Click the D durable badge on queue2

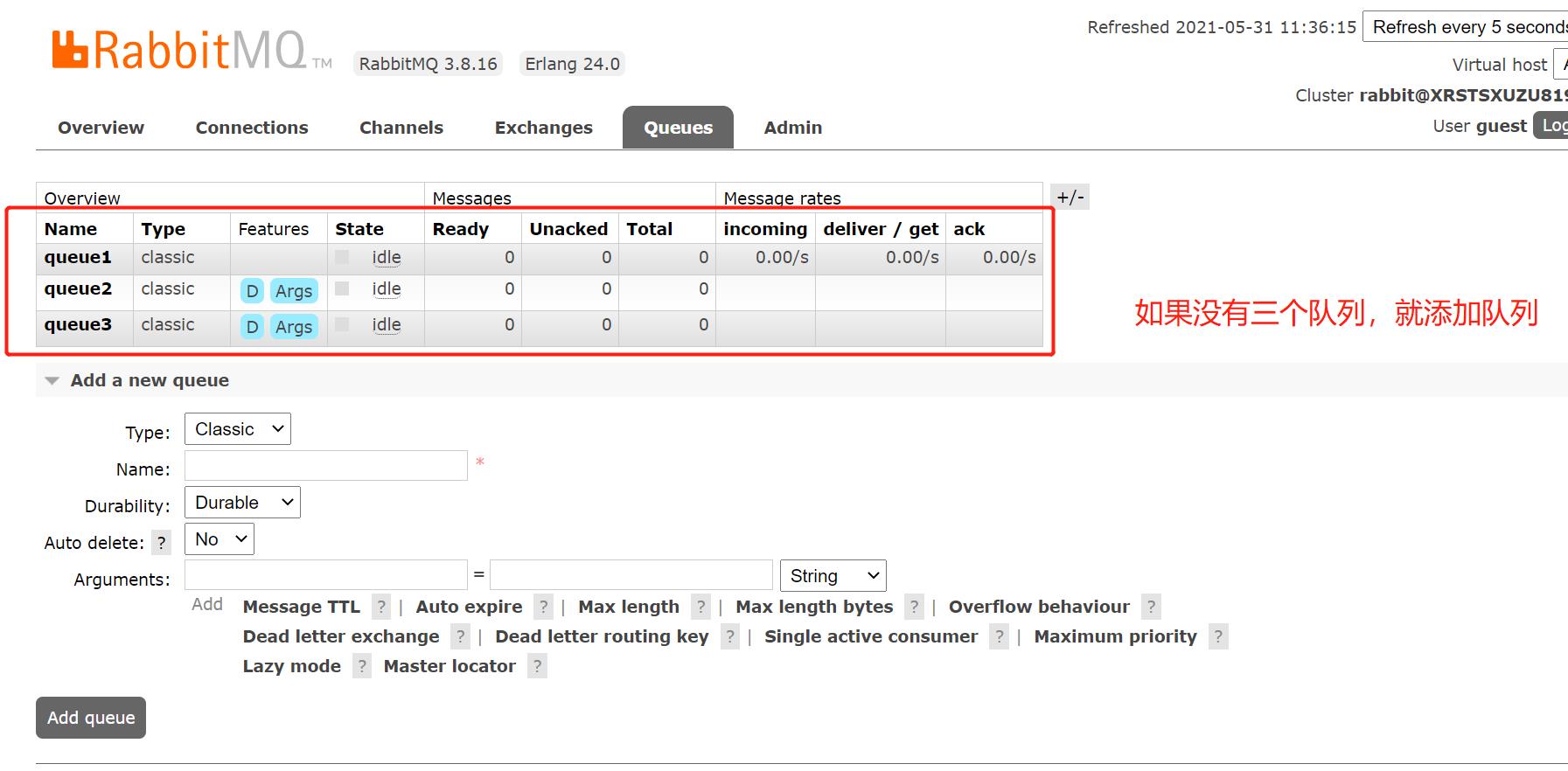tap(252, 291)
